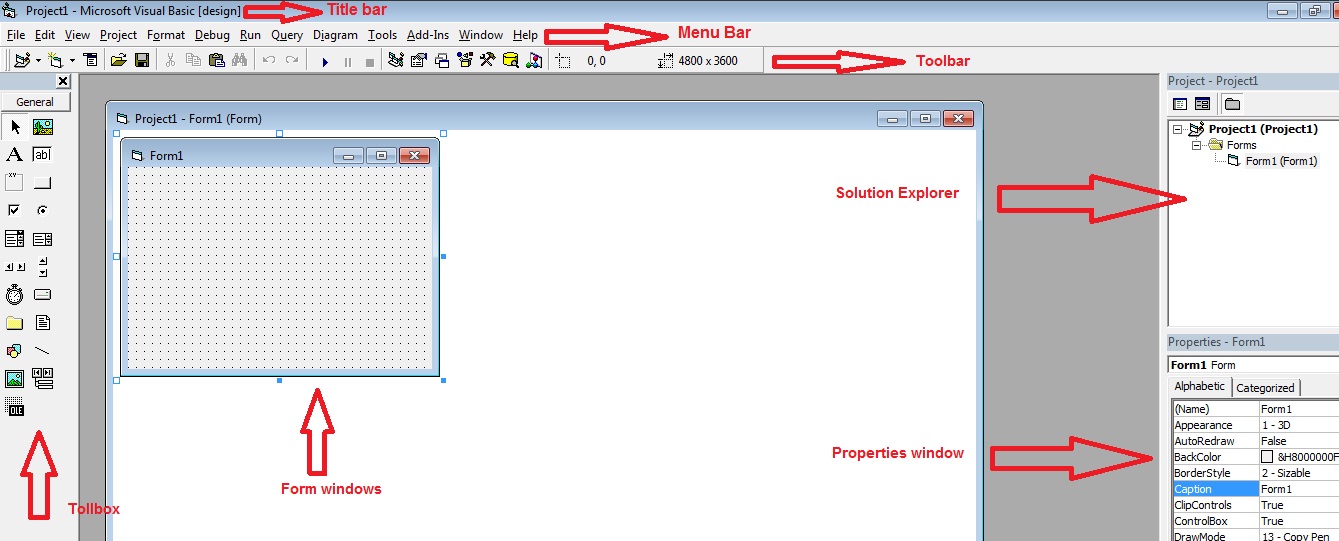This screenshot has height=541, width=1339.
Task: Click the Paste clipboard icon
Action: click(x=216, y=61)
